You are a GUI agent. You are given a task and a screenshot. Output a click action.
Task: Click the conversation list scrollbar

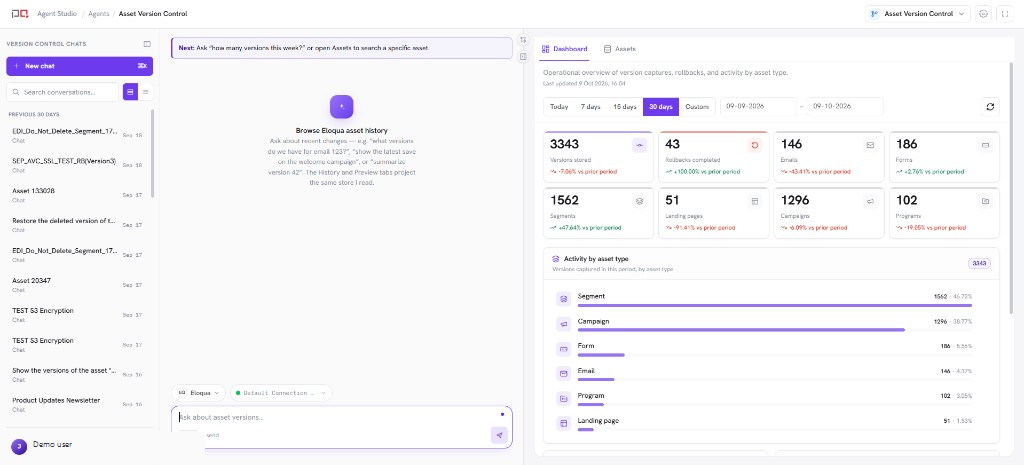[x=153, y=153]
